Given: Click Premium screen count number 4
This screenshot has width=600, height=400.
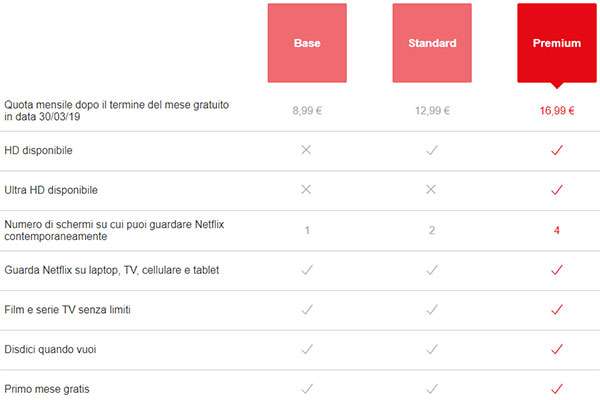Looking at the screenshot, I should (x=557, y=230).
